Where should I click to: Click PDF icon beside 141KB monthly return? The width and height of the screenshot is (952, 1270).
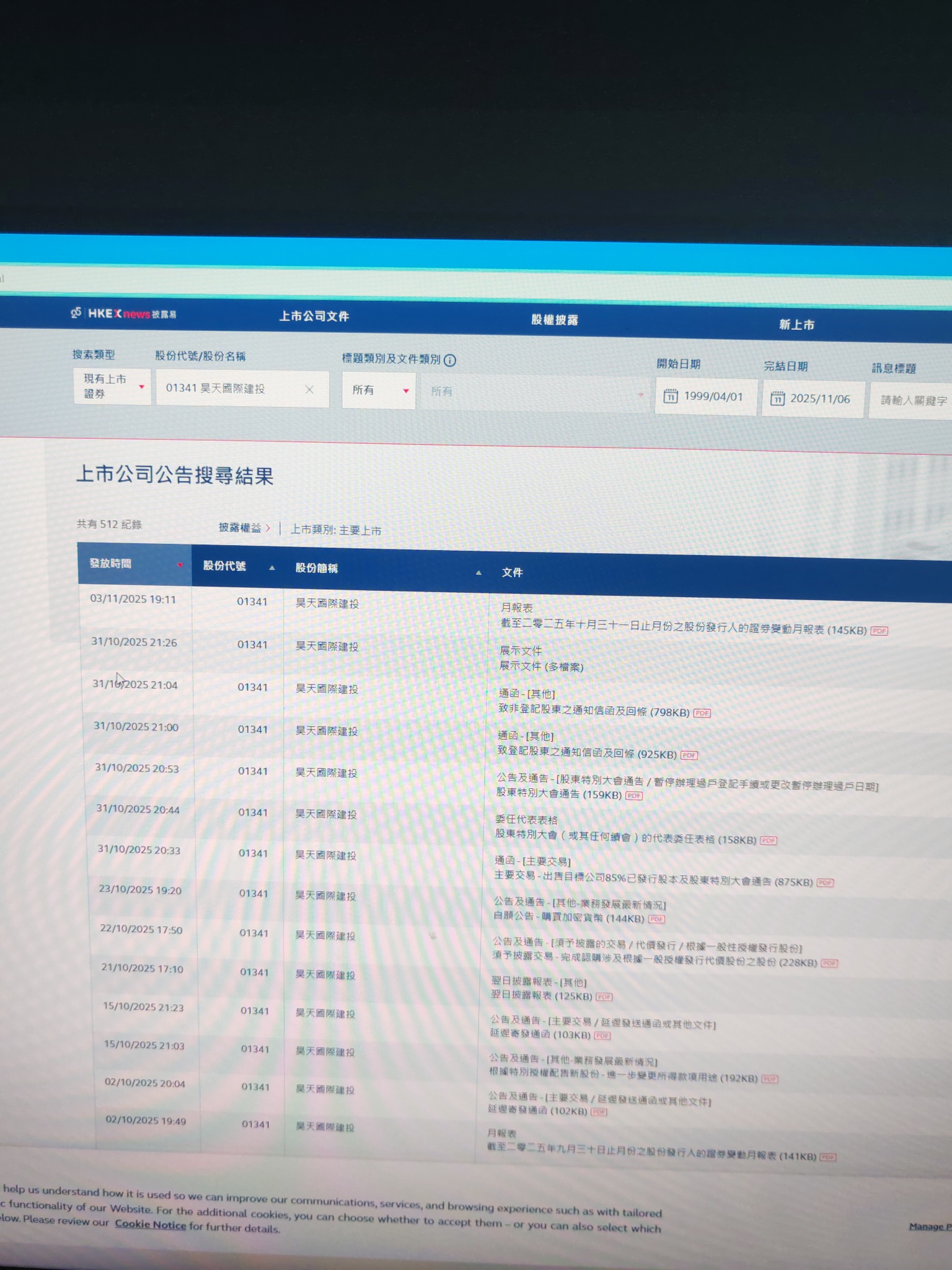828,1157
